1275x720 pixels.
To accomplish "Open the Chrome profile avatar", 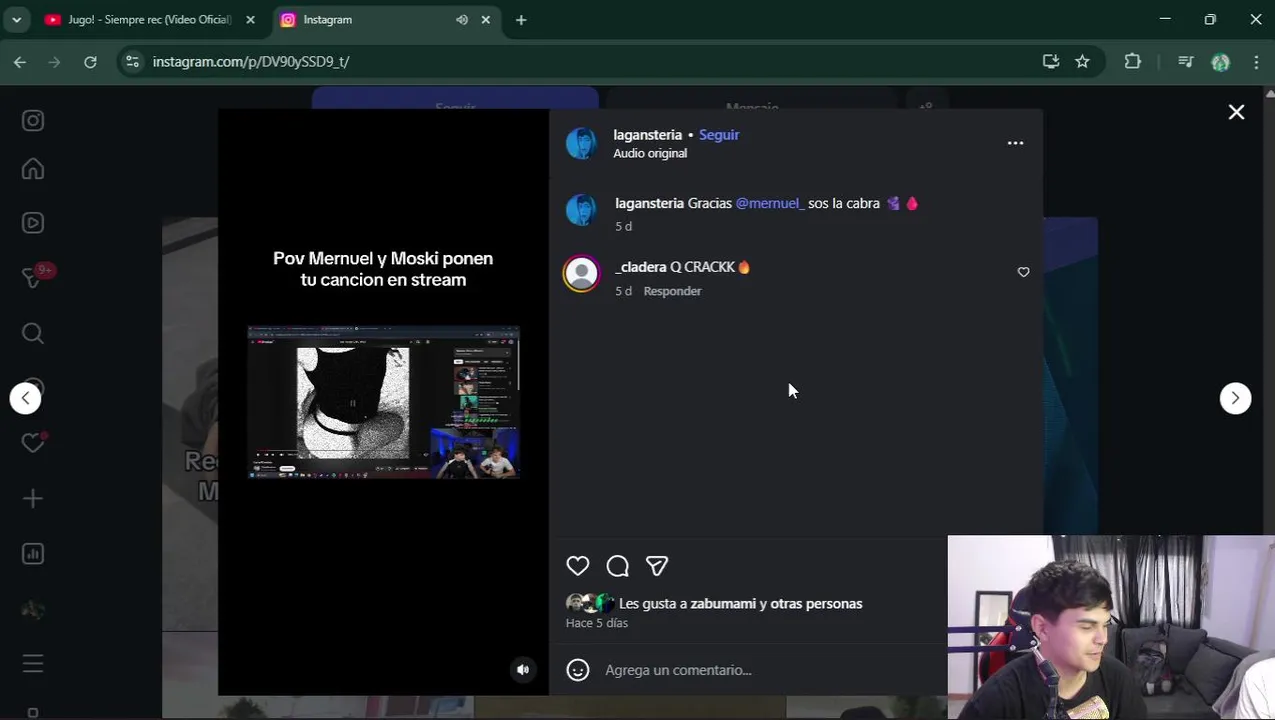I will (x=1220, y=62).
